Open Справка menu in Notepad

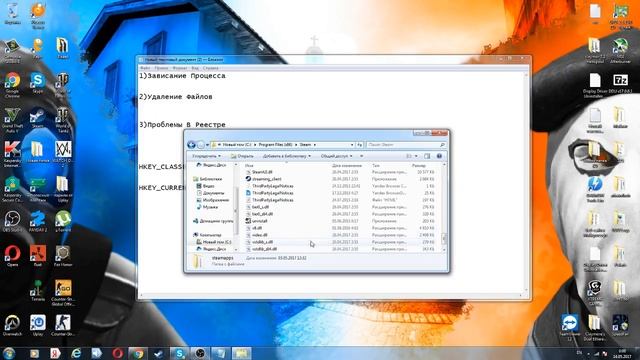[x=211, y=68]
